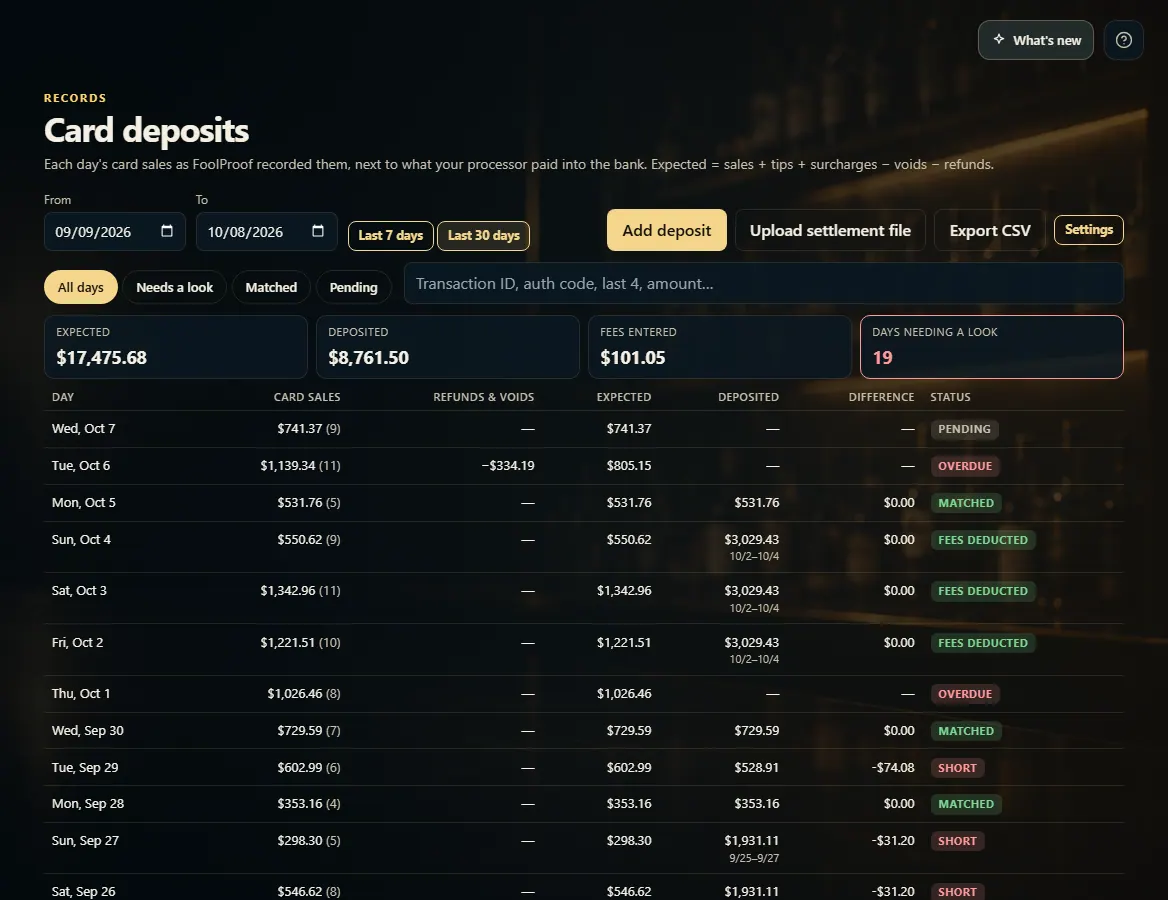This screenshot has width=1168, height=900.
Task: Click the SHORT badge for Sun, Sep 27
Action: (x=957, y=841)
